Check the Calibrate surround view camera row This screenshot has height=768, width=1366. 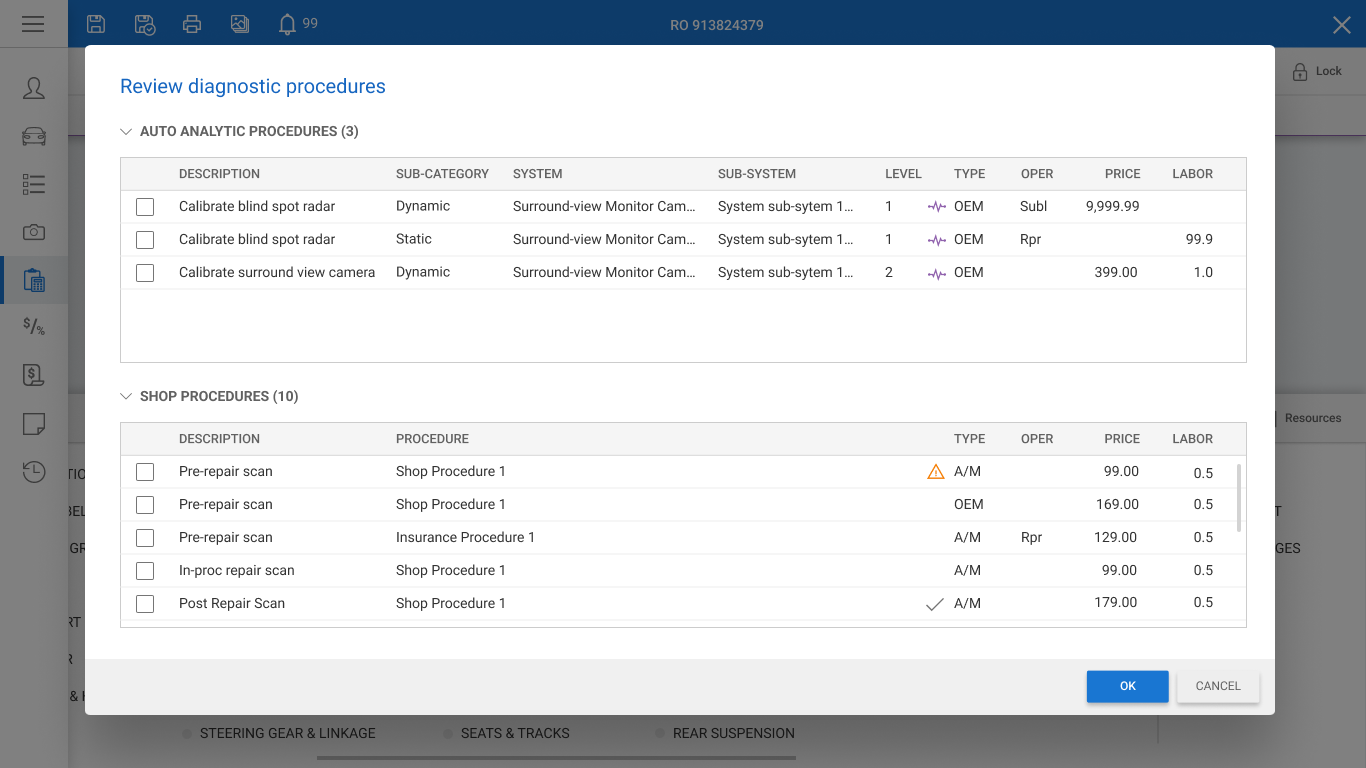pos(145,273)
